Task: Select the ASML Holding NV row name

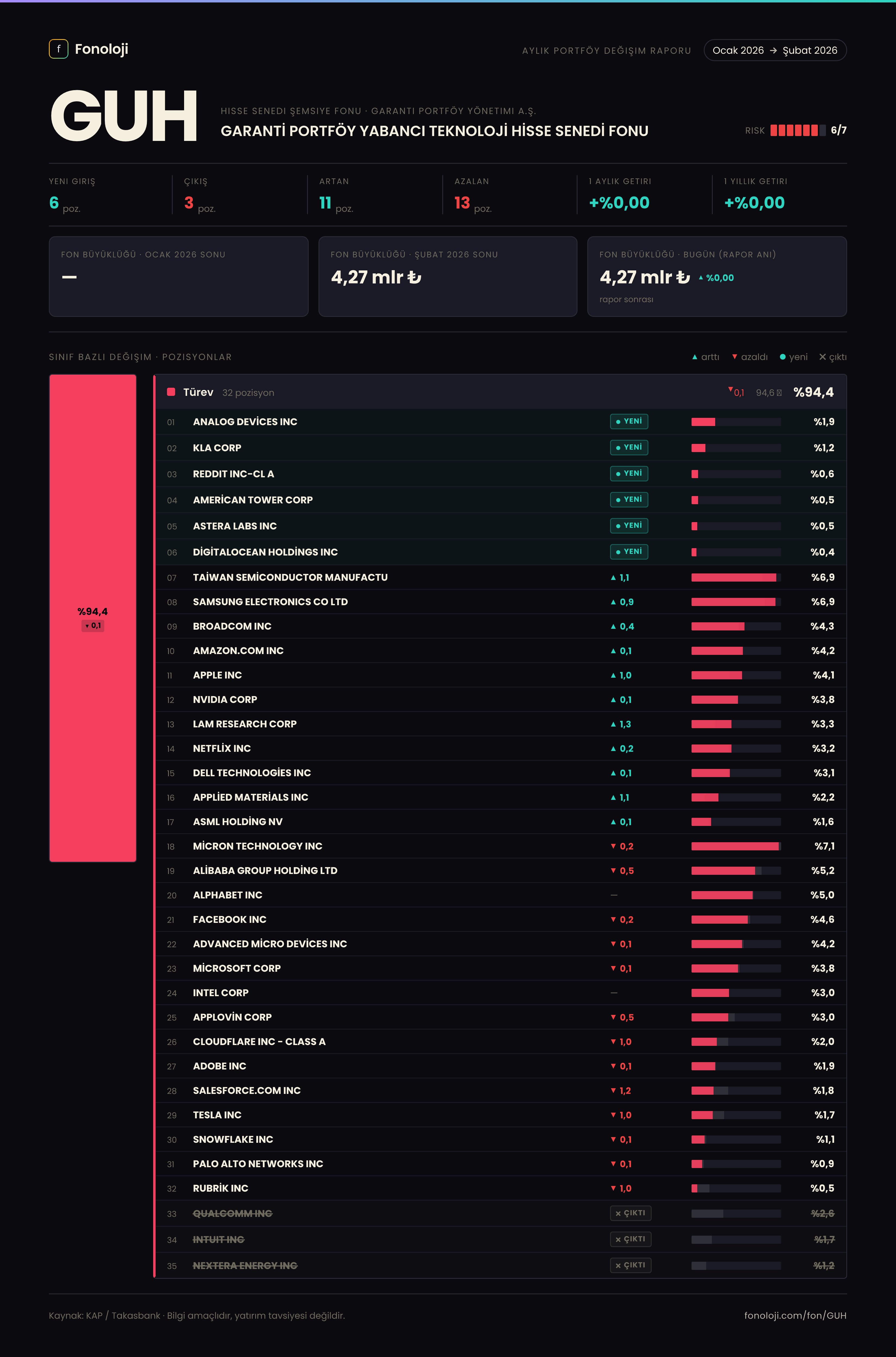Action: pos(238,822)
